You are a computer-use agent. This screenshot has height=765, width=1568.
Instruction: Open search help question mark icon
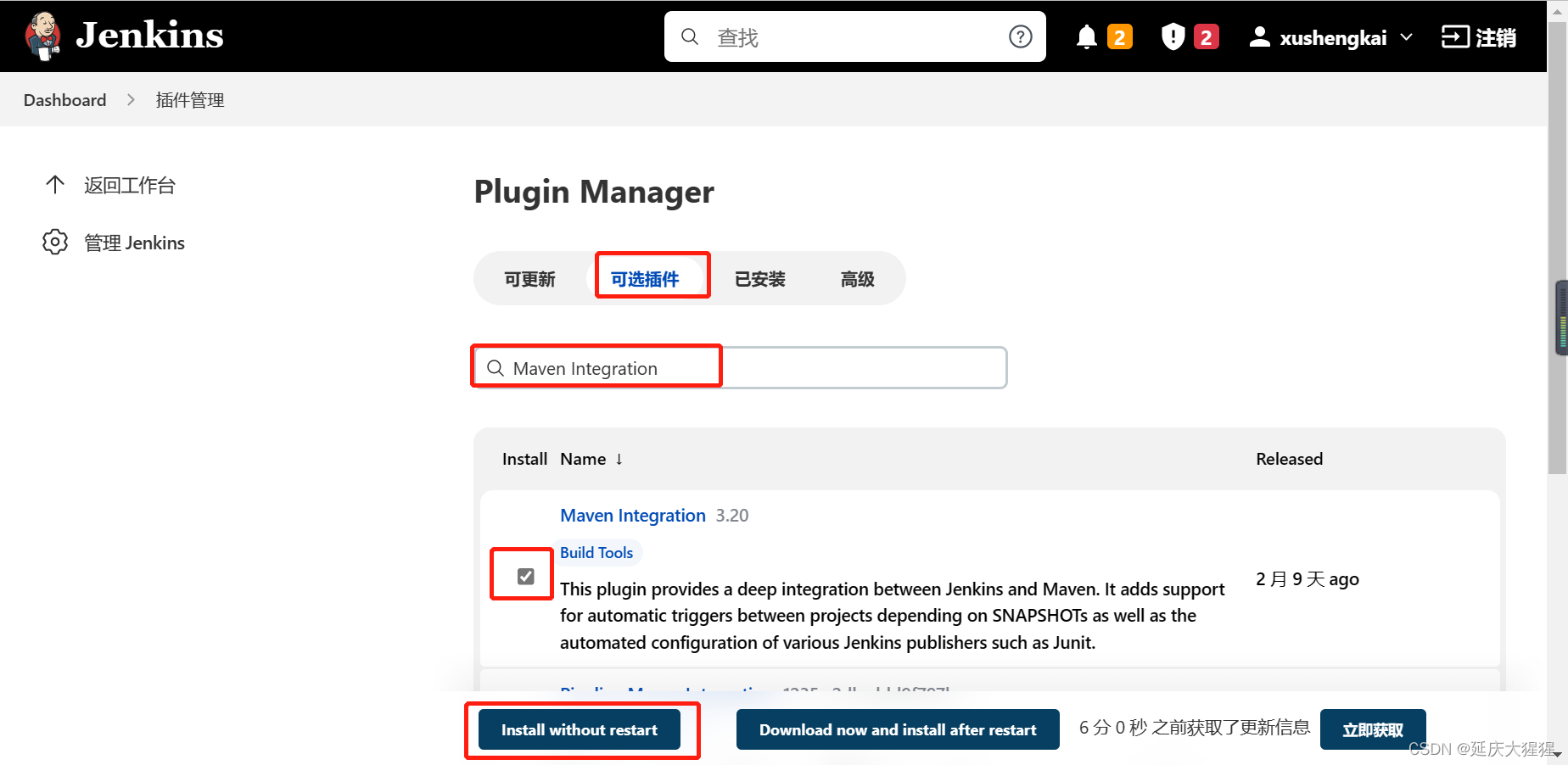click(x=1020, y=37)
